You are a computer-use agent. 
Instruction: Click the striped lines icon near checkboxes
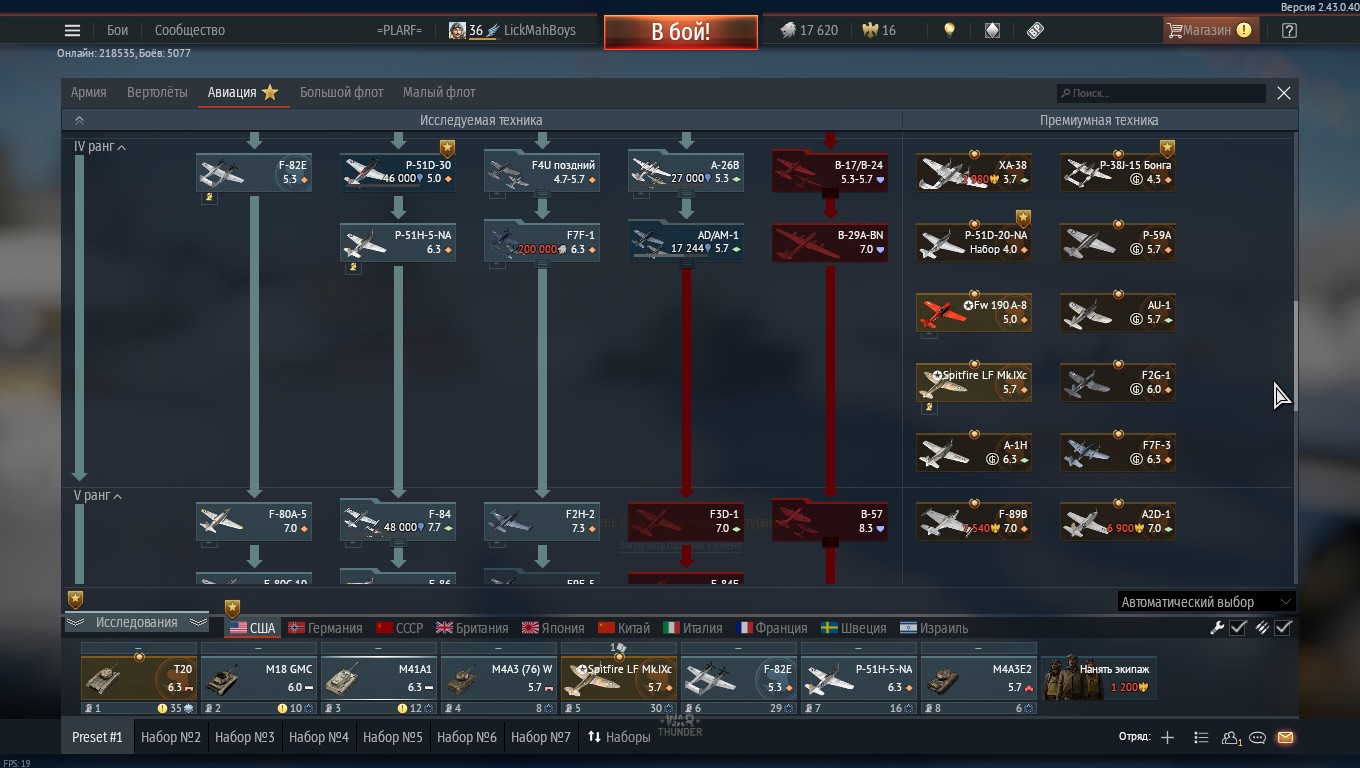(x=1262, y=628)
